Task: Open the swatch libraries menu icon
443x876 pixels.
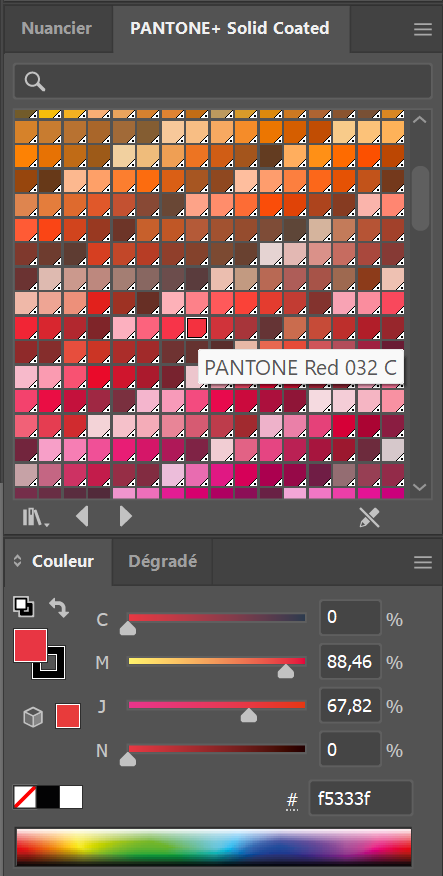Action: pyautogui.click(x=36, y=517)
